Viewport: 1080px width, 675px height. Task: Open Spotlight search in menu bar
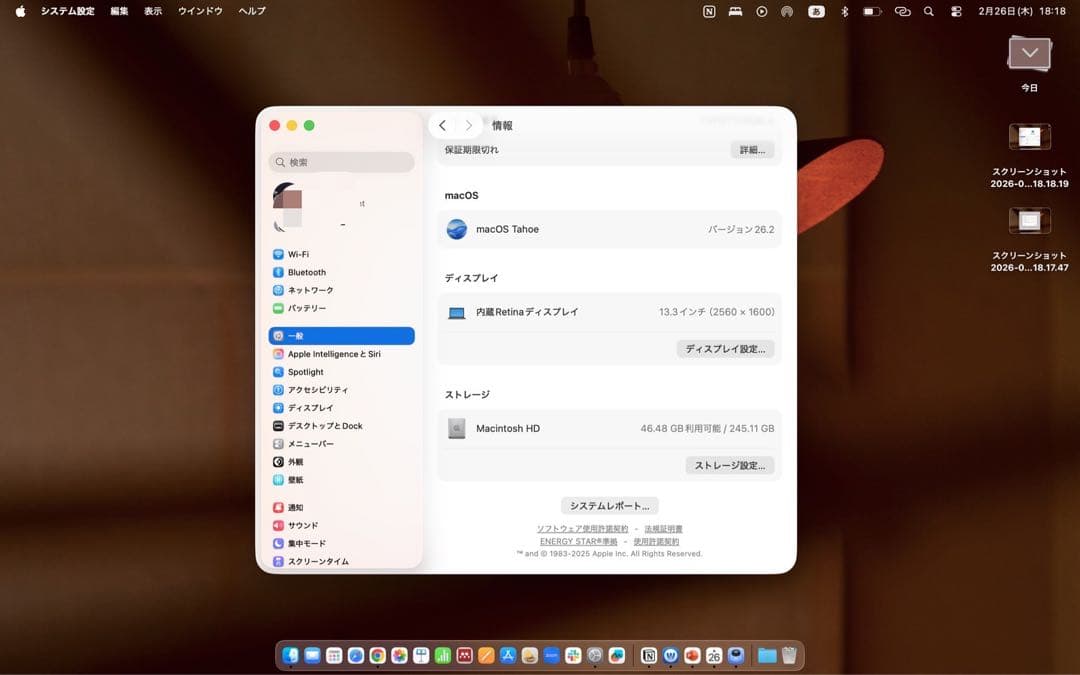point(928,11)
